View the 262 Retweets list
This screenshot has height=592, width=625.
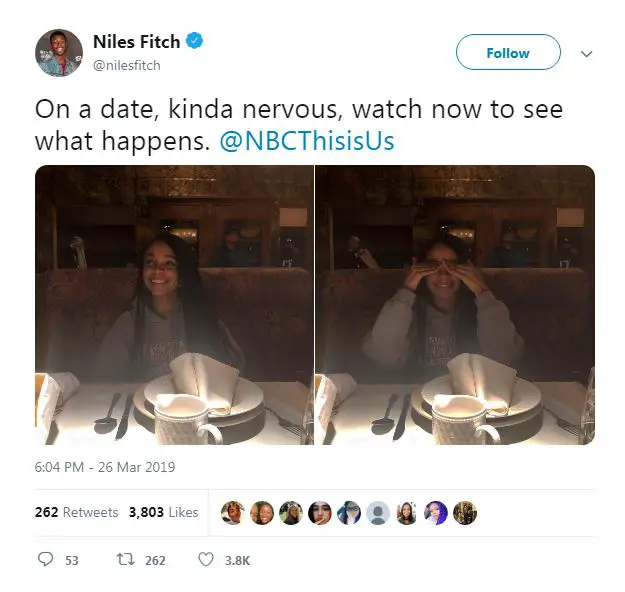77,512
